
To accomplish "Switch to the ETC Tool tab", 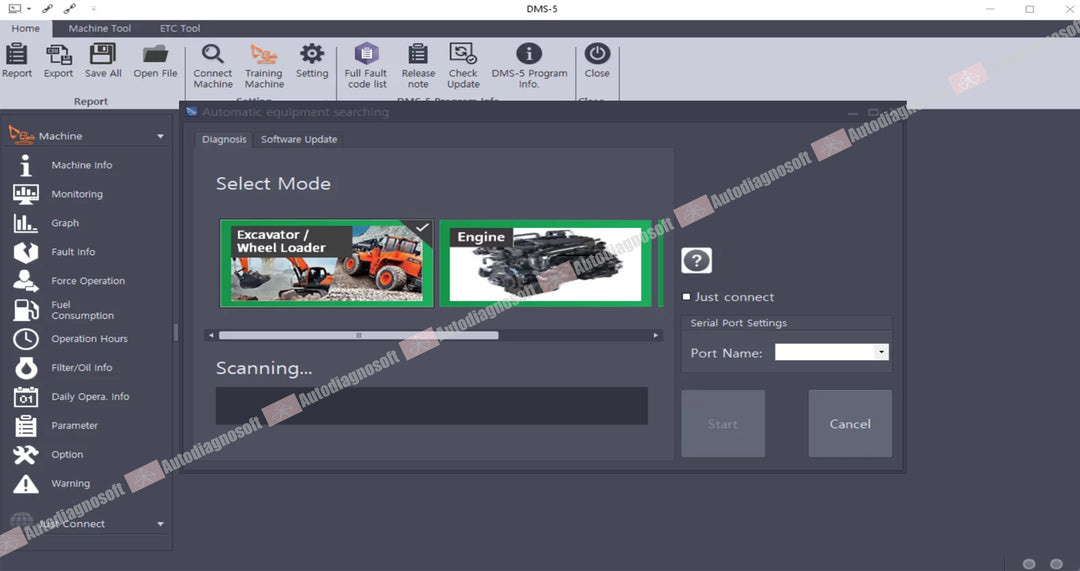I will tap(180, 28).
